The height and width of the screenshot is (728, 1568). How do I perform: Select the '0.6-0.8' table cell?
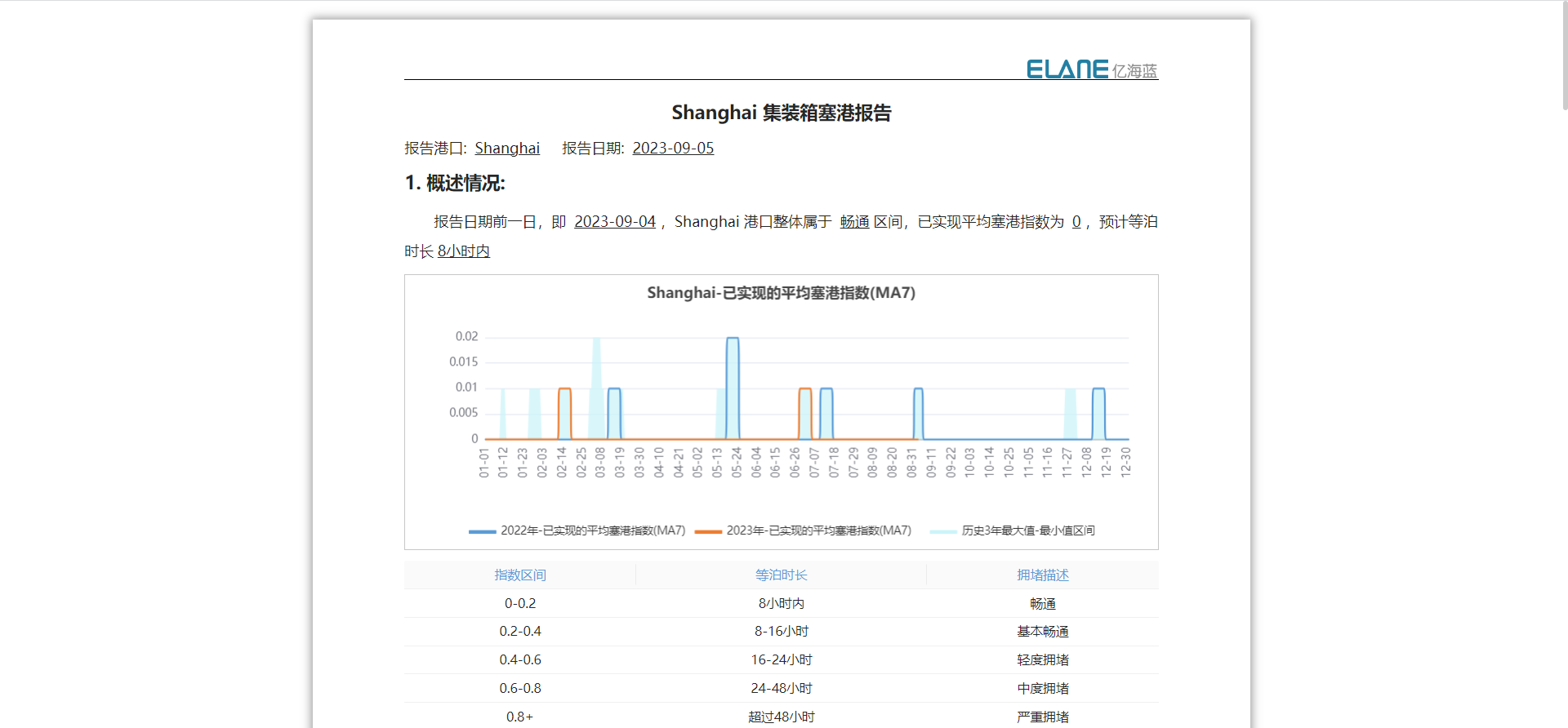tap(520, 688)
